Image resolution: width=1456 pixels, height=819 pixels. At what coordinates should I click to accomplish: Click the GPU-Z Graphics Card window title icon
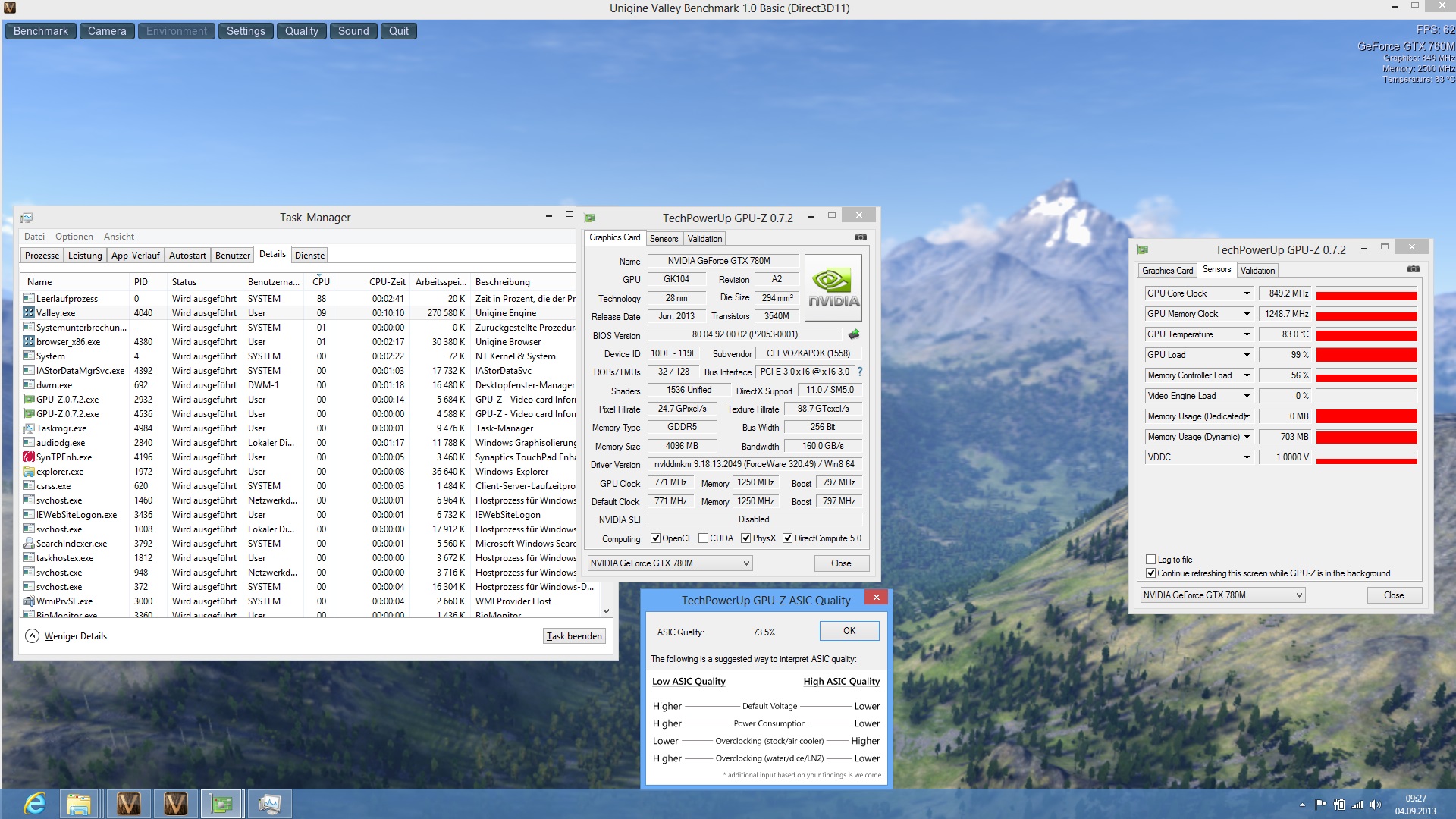click(590, 218)
